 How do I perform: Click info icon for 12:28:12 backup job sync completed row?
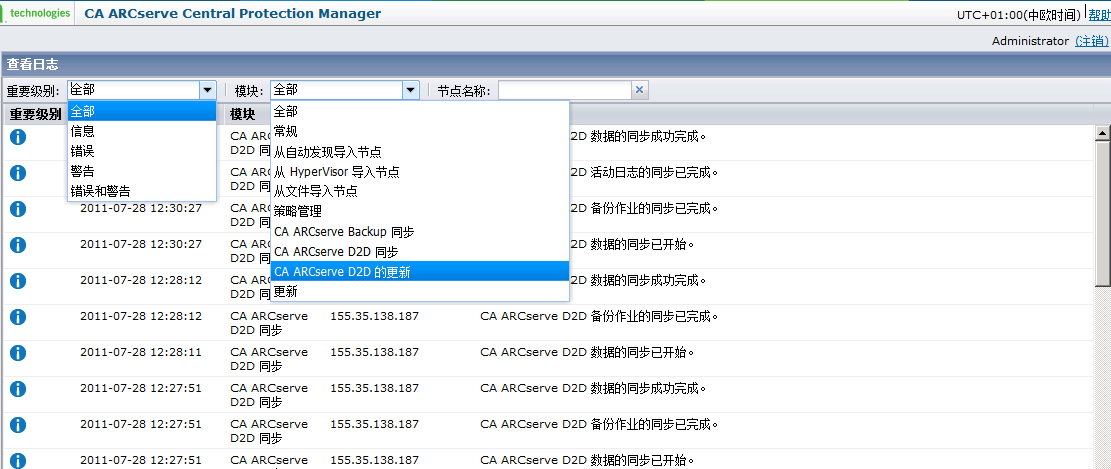coord(17,317)
